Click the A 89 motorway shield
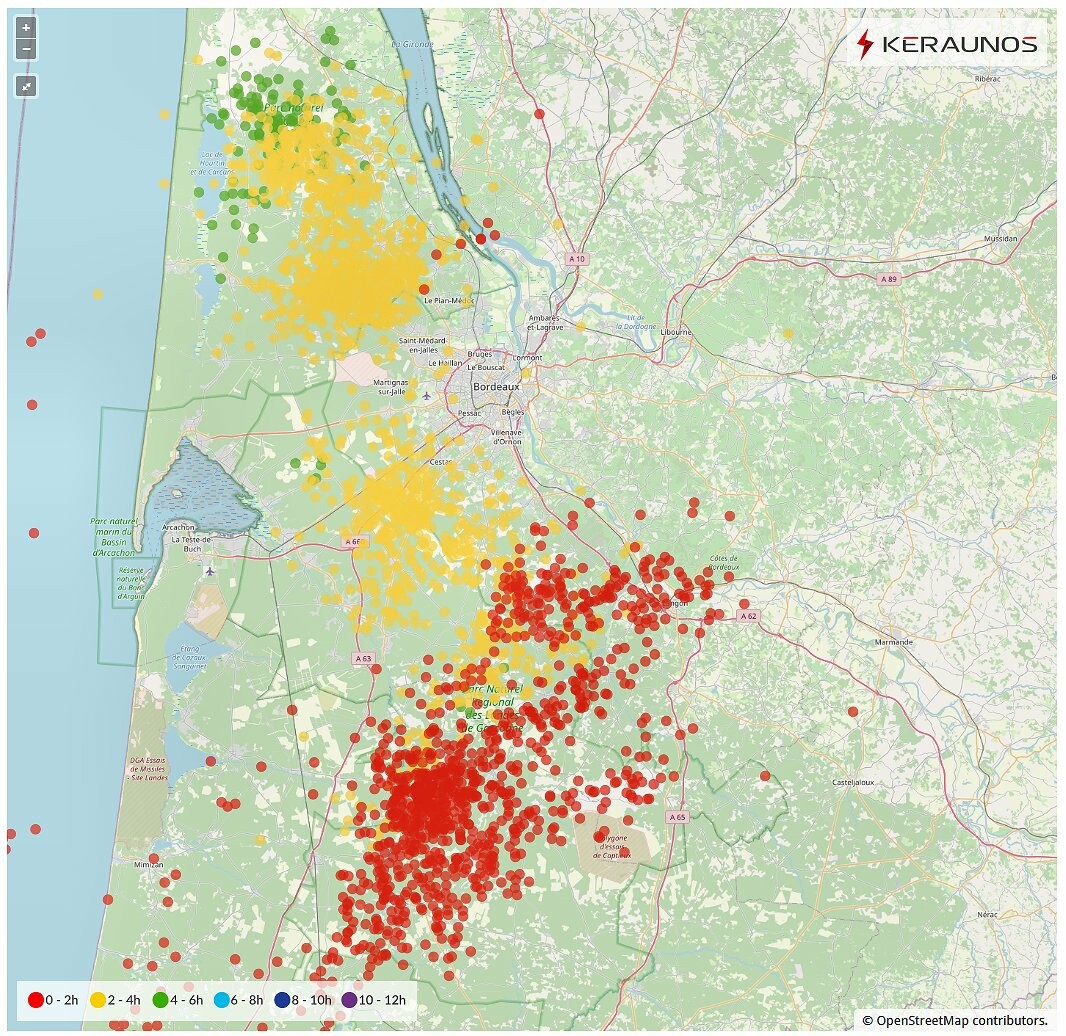The width and height of the screenshot is (1066, 1036). click(888, 279)
